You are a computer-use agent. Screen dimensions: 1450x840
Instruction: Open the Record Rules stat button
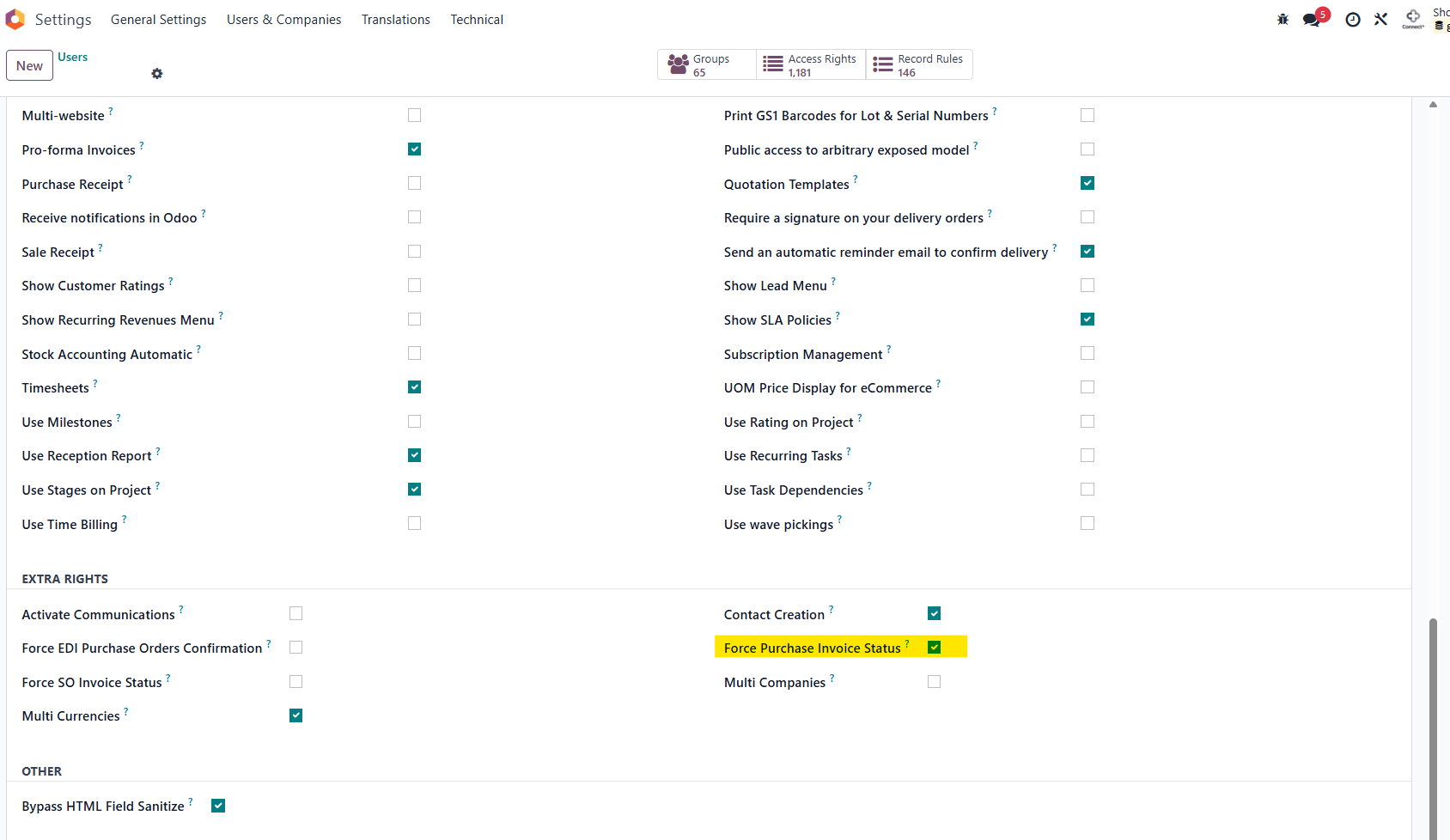click(x=919, y=64)
